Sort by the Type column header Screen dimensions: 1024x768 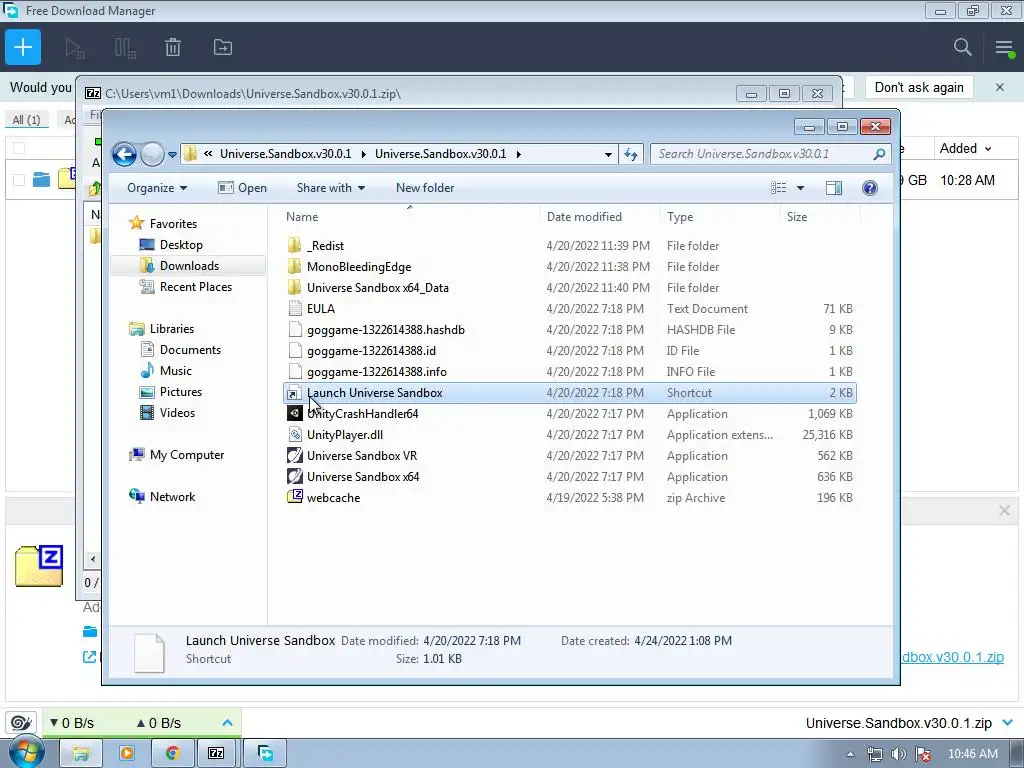point(680,217)
